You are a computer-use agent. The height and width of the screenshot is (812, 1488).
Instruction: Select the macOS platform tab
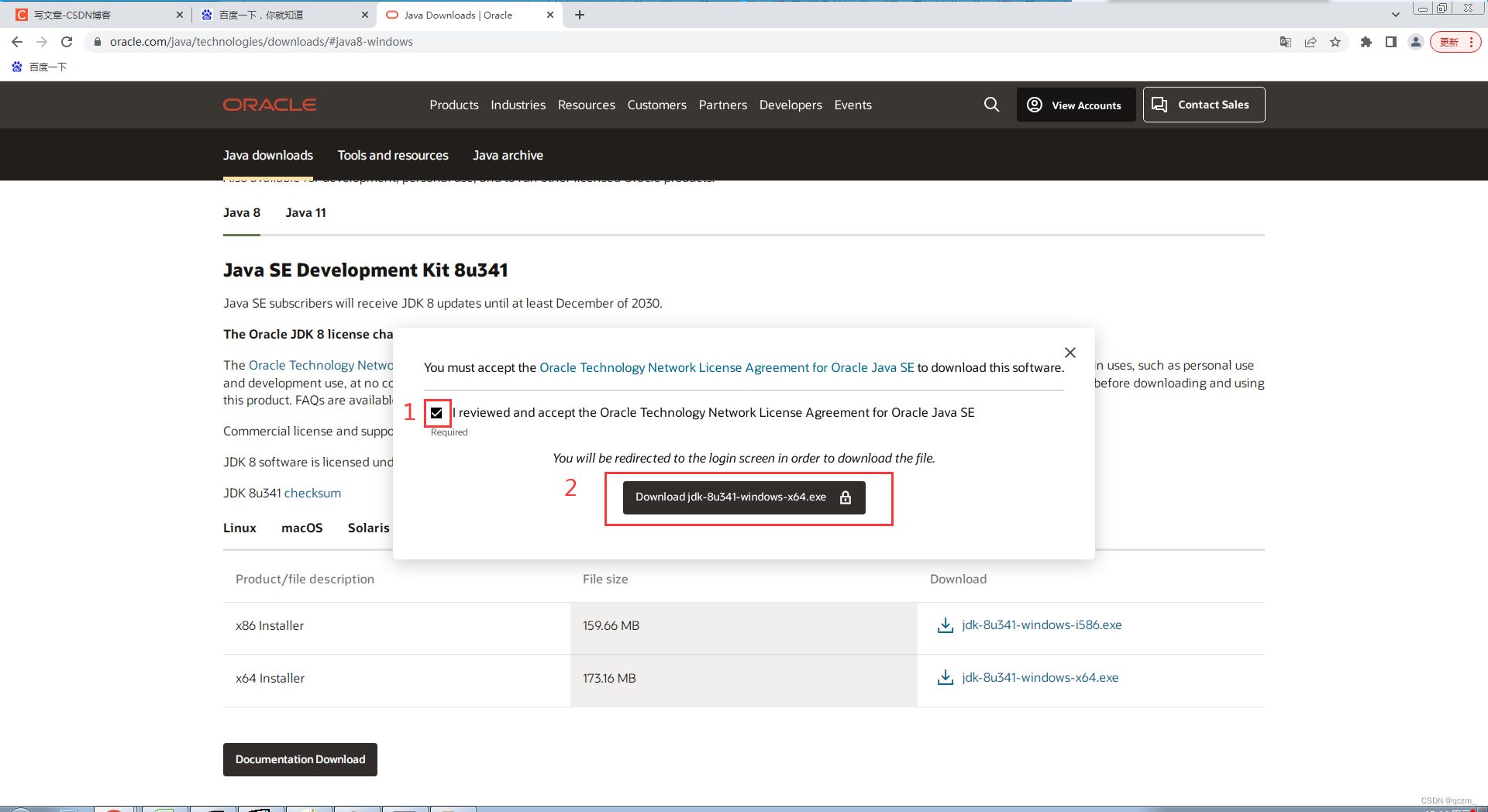(x=301, y=528)
